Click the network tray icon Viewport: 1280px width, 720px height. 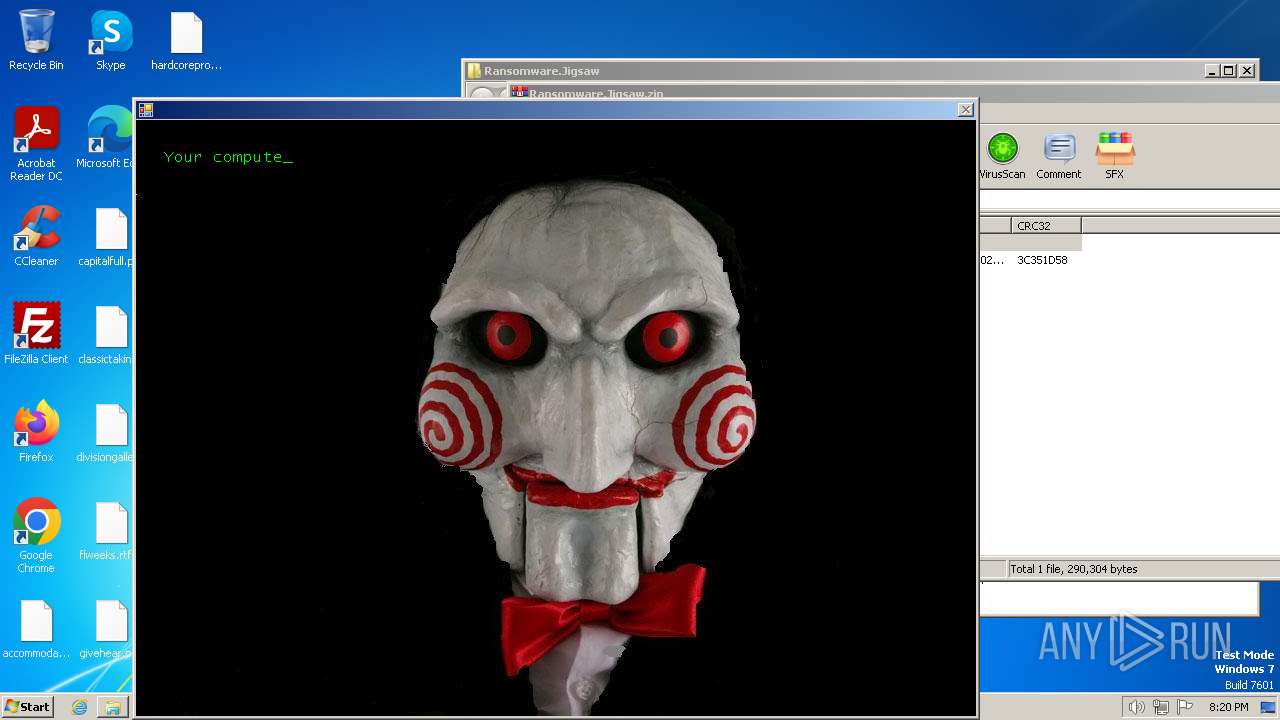pyautogui.click(x=1161, y=707)
